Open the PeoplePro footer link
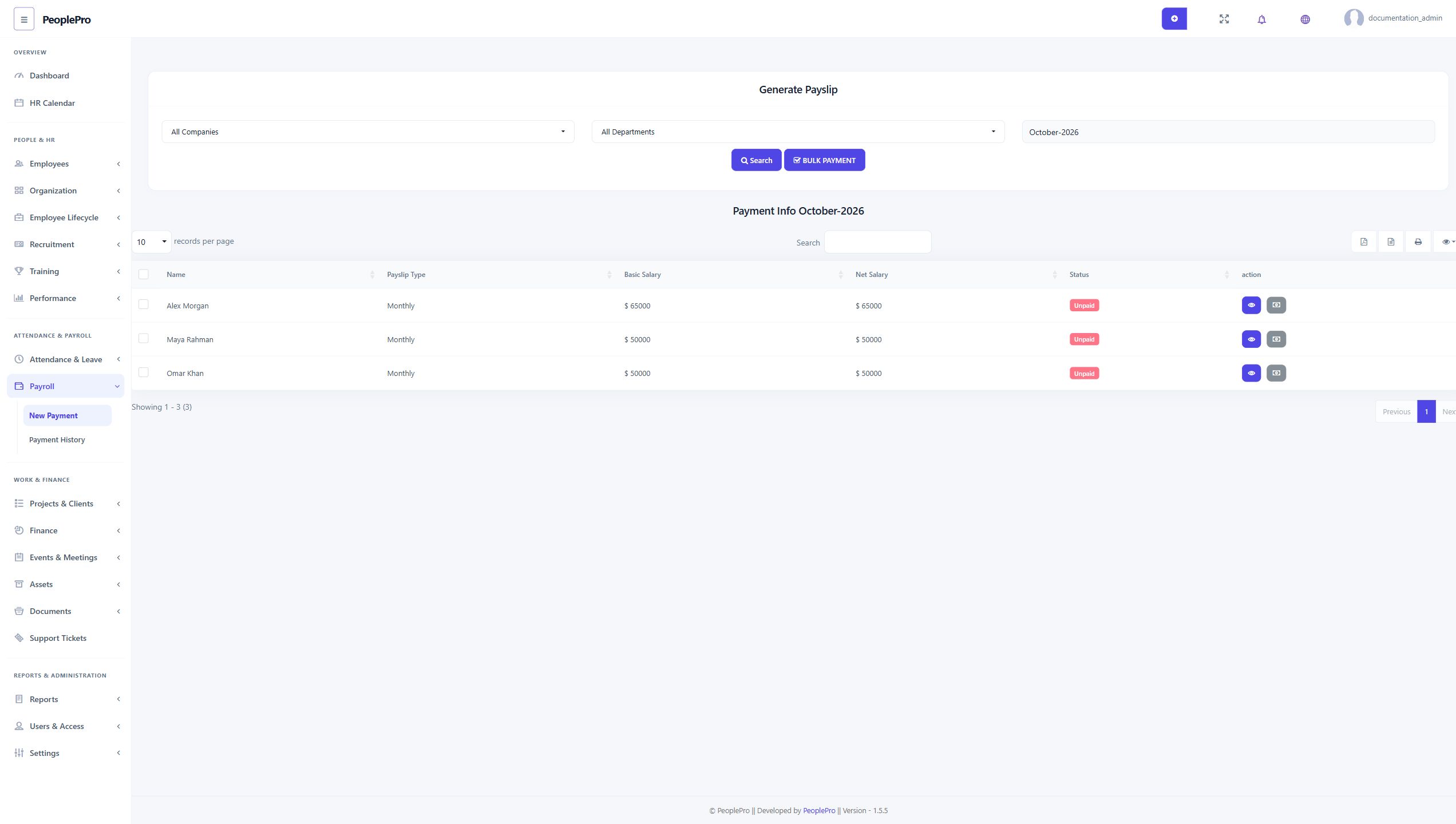The width and height of the screenshot is (1456, 824). tap(819, 810)
